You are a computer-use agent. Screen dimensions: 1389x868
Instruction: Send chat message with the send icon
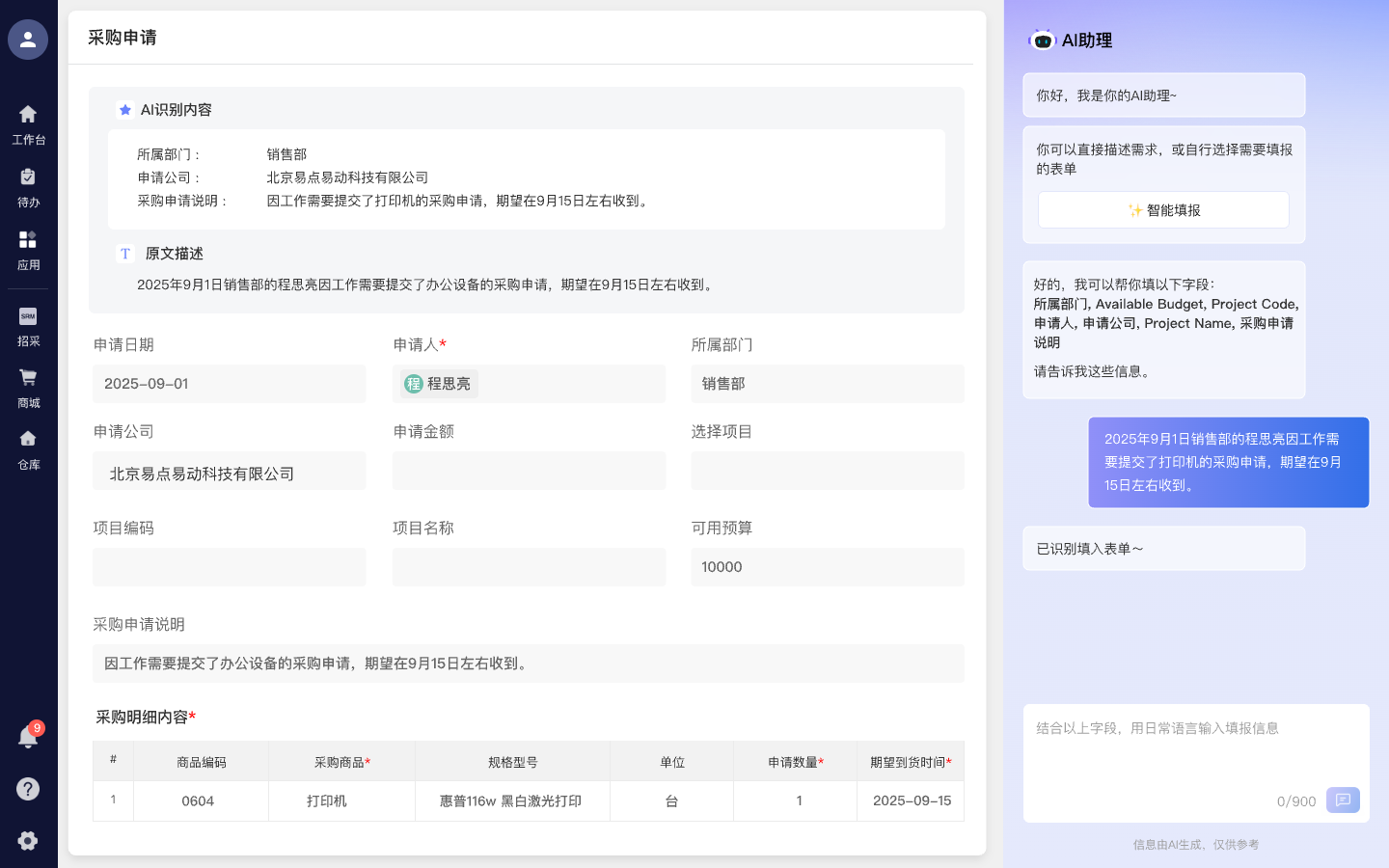(x=1343, y=800)
